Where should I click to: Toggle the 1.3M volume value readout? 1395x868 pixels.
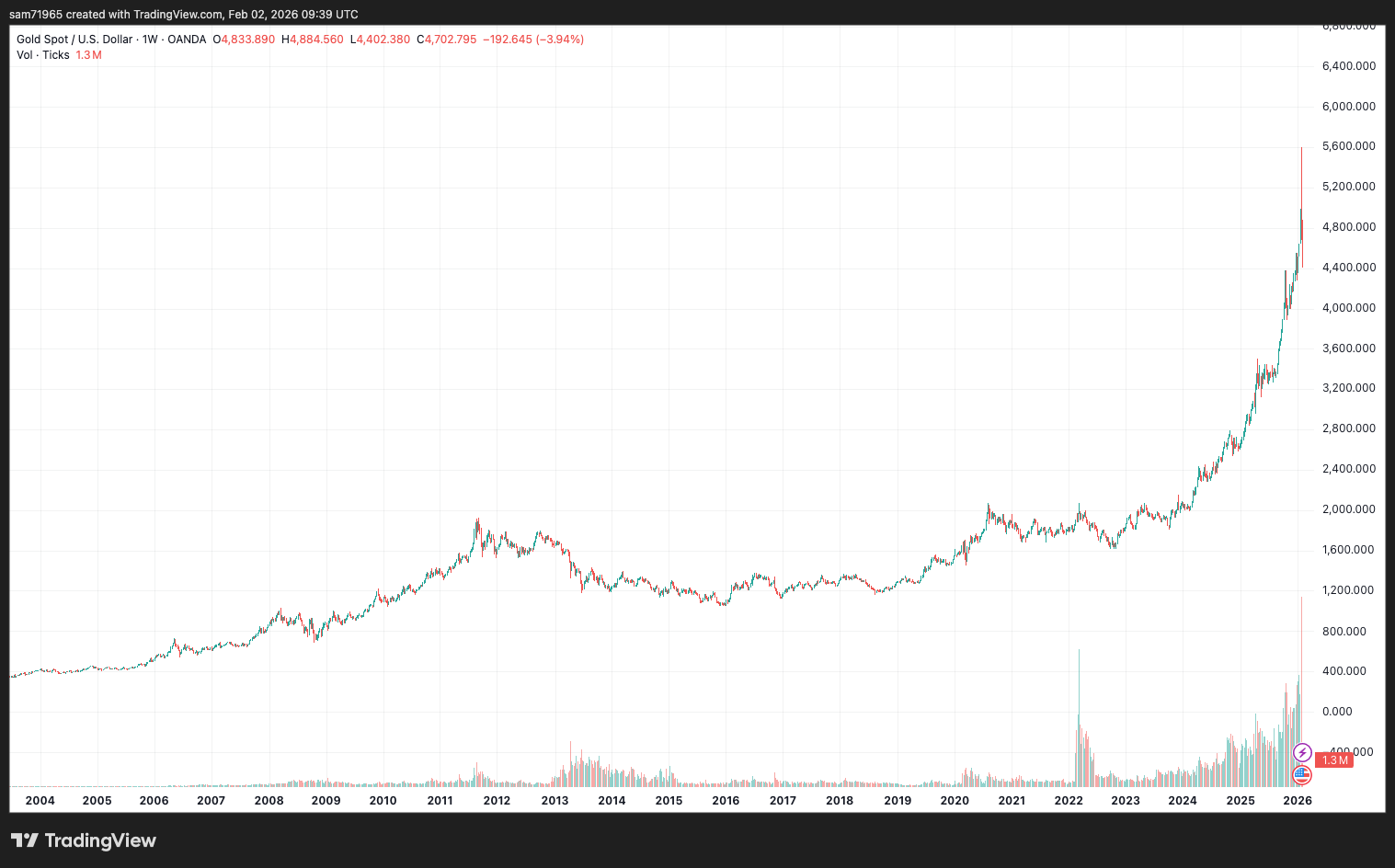point(88,55)
